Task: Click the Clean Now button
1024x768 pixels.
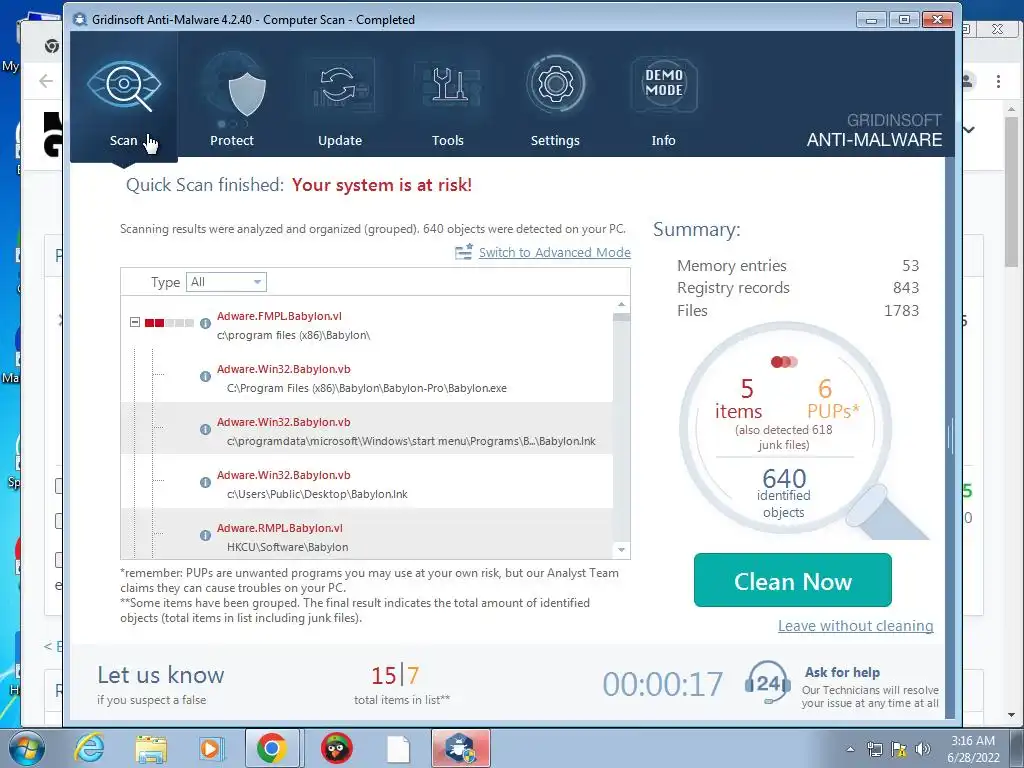Action: [x=793, y=580]
